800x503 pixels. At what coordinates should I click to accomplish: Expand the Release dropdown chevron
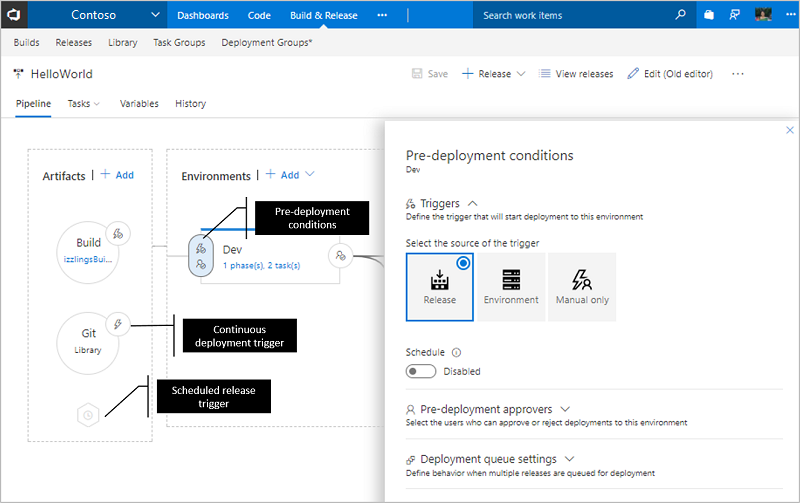[521, 74]
